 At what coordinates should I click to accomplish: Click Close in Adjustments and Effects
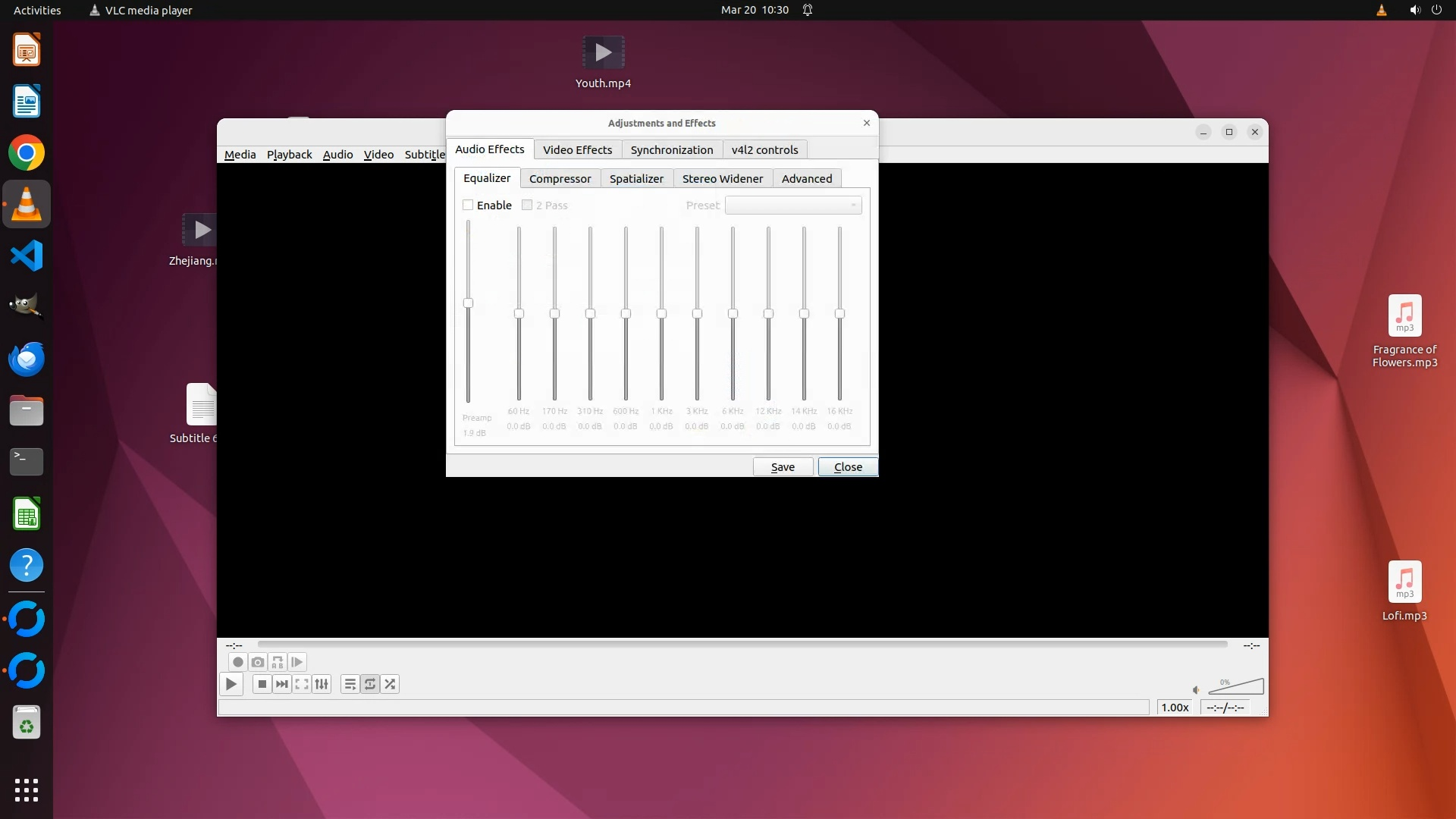pyautogui.click(x=848, y=467)
